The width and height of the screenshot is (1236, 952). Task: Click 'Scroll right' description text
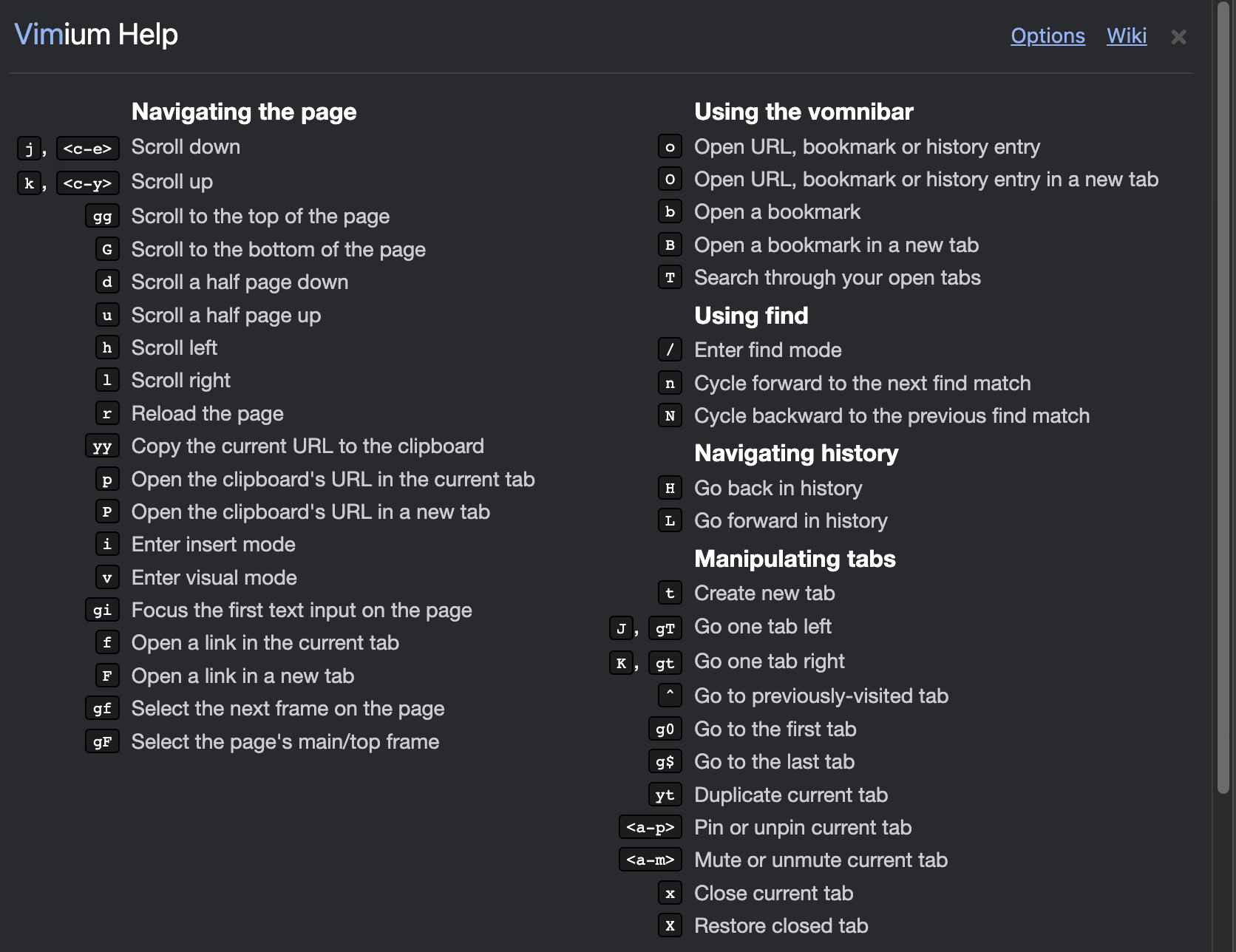pos(181,381)
